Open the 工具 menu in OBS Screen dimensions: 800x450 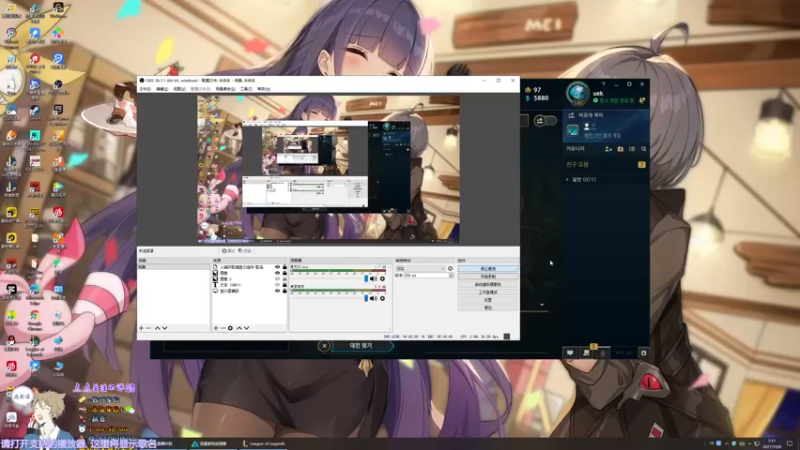[x=246, y=89]
